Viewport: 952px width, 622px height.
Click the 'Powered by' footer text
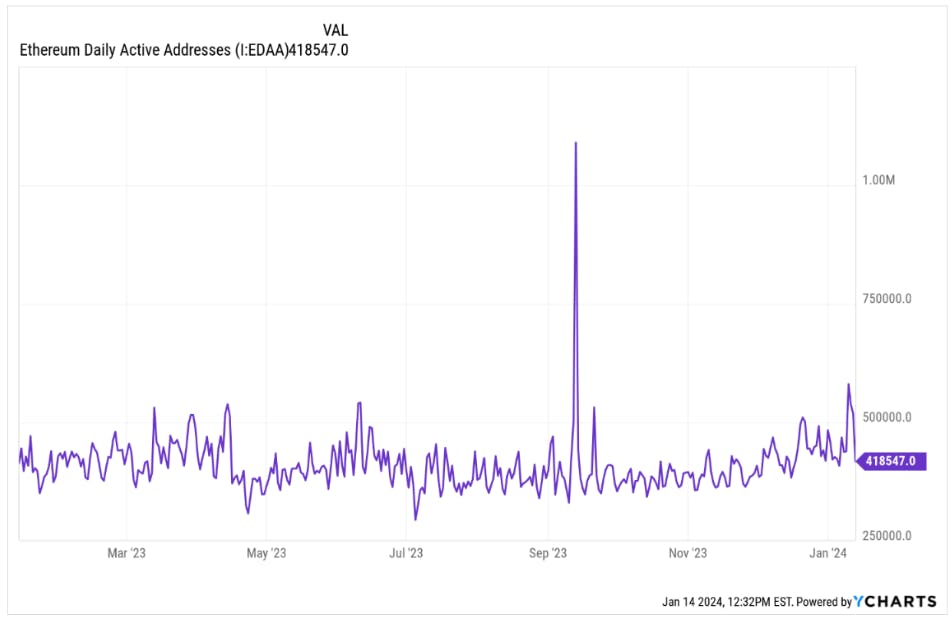click(816, 602)
